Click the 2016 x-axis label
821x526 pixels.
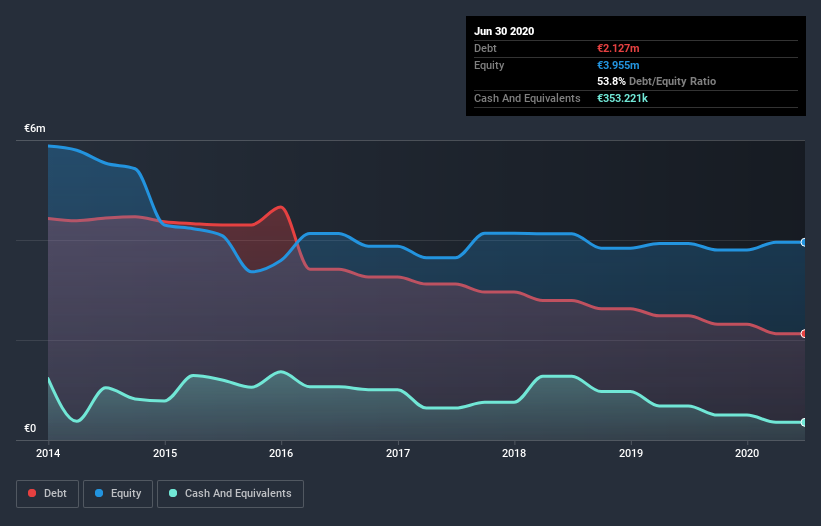coord(281,453)
